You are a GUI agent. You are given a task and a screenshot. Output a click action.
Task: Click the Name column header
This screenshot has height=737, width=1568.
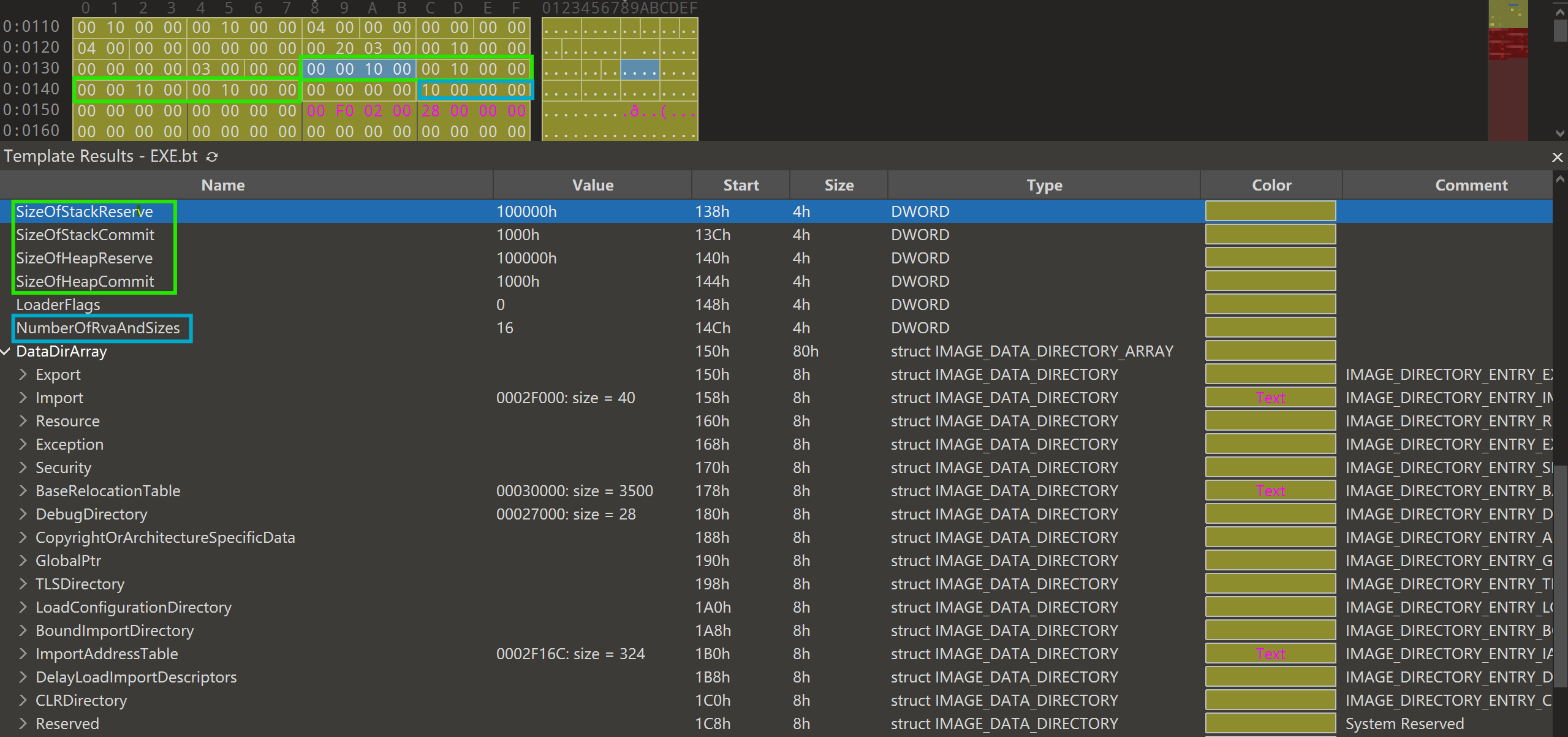coord(223,185)
